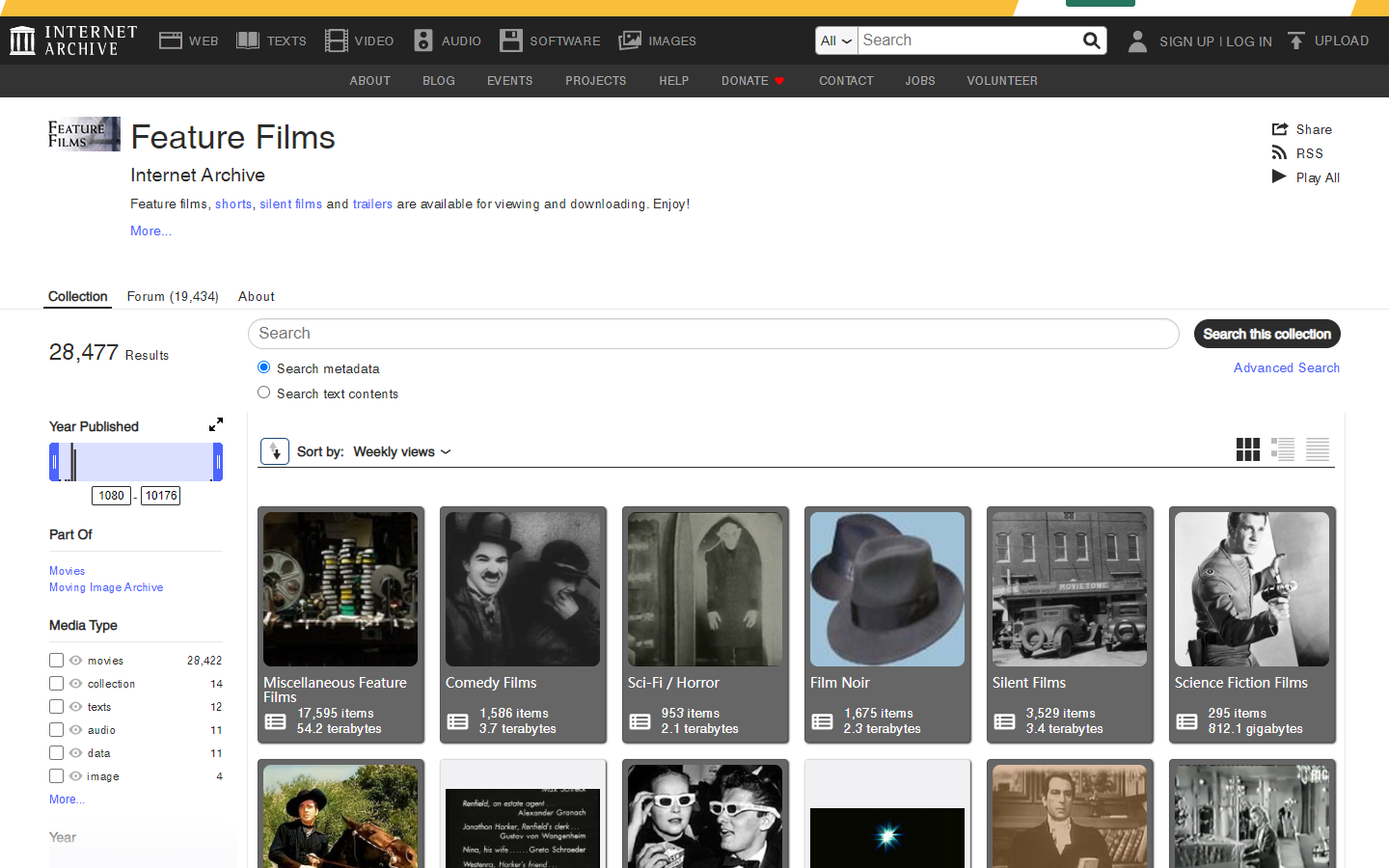
Task: Open the BLOG menu item
Action: (x=439, y=81)
